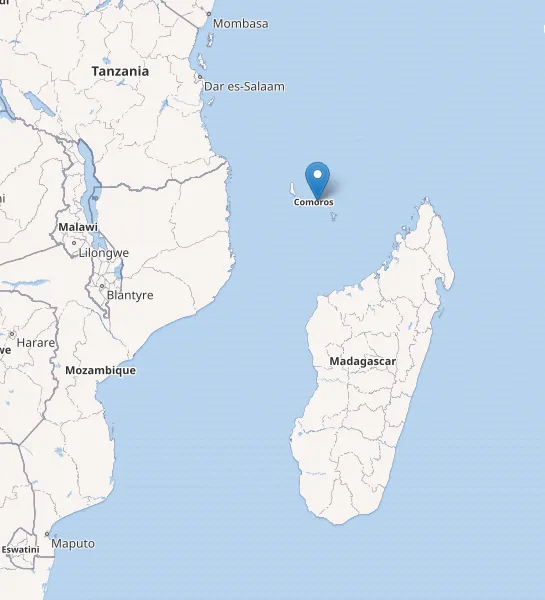The image size is (545, 600).
Task: Click the Blantyre city dot marker
Action: click(102, 286)
